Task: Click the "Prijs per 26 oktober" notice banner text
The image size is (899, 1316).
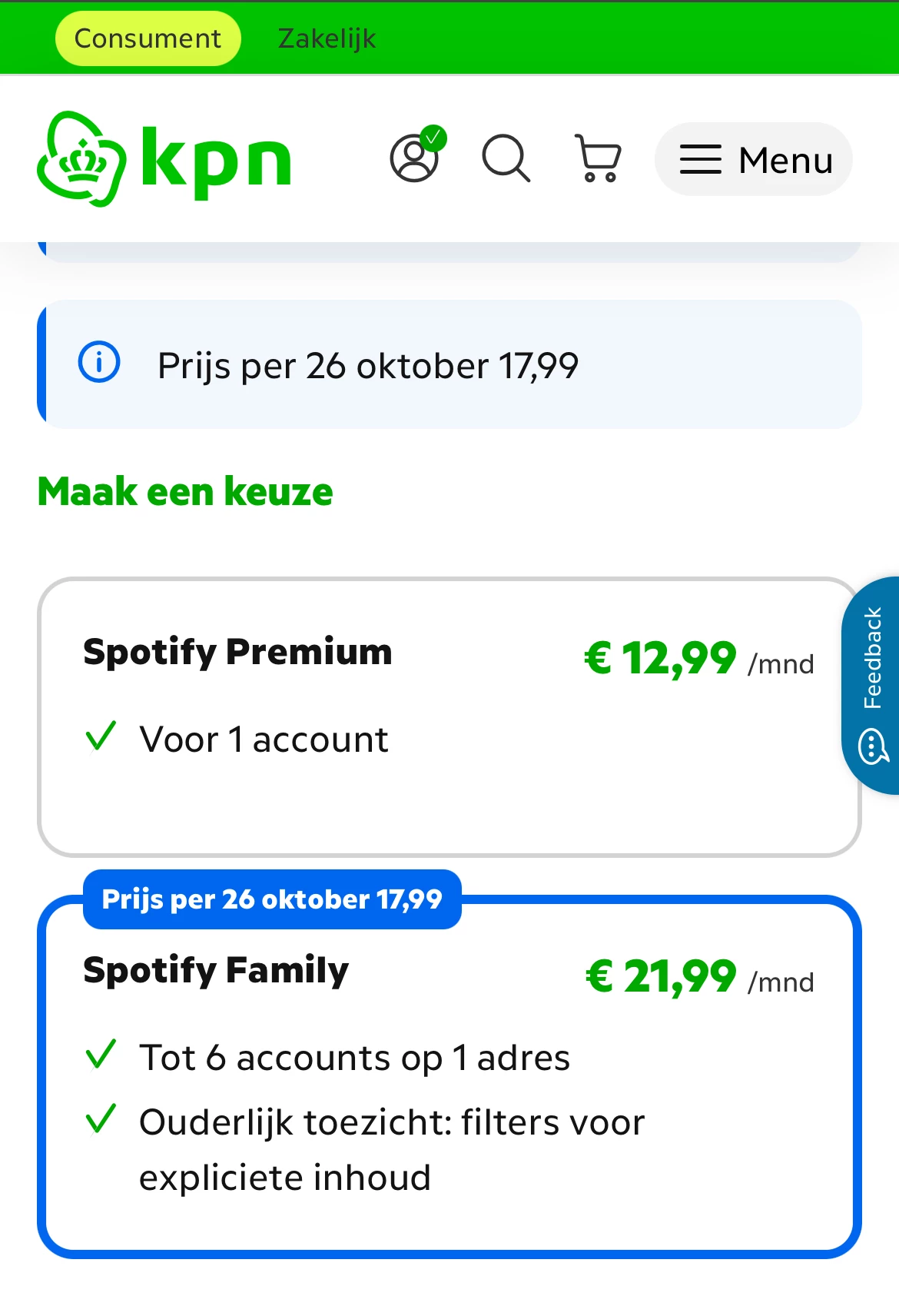Action: point(367,366)
